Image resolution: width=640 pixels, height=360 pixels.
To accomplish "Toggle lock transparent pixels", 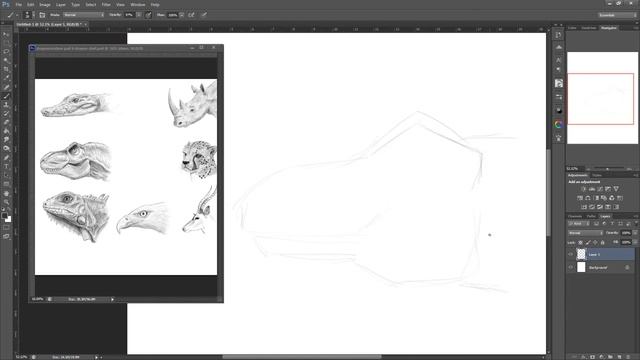I will (x=580, y=242).
